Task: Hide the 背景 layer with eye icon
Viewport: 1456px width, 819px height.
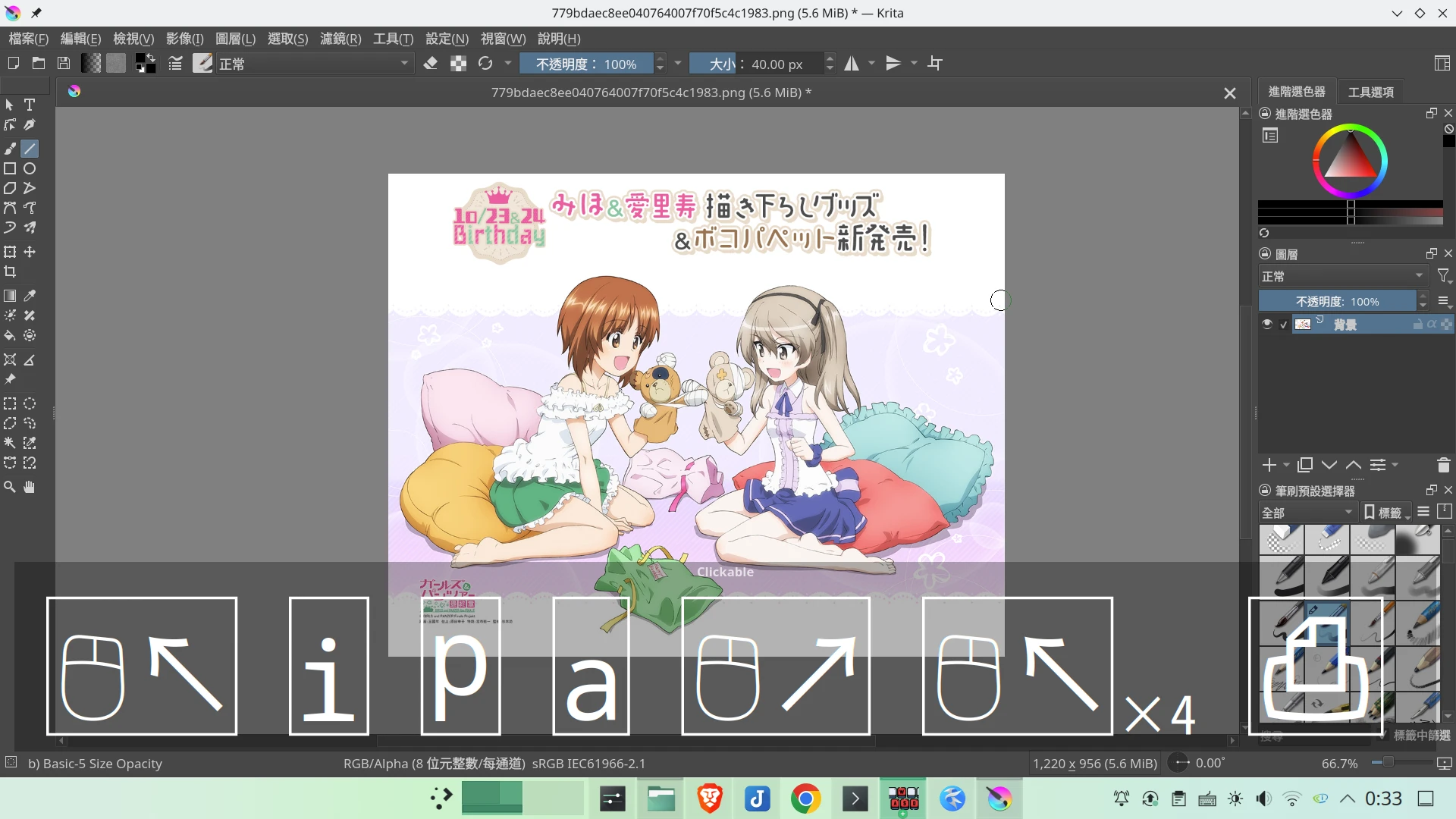Action: click(x=1267, y=325)
